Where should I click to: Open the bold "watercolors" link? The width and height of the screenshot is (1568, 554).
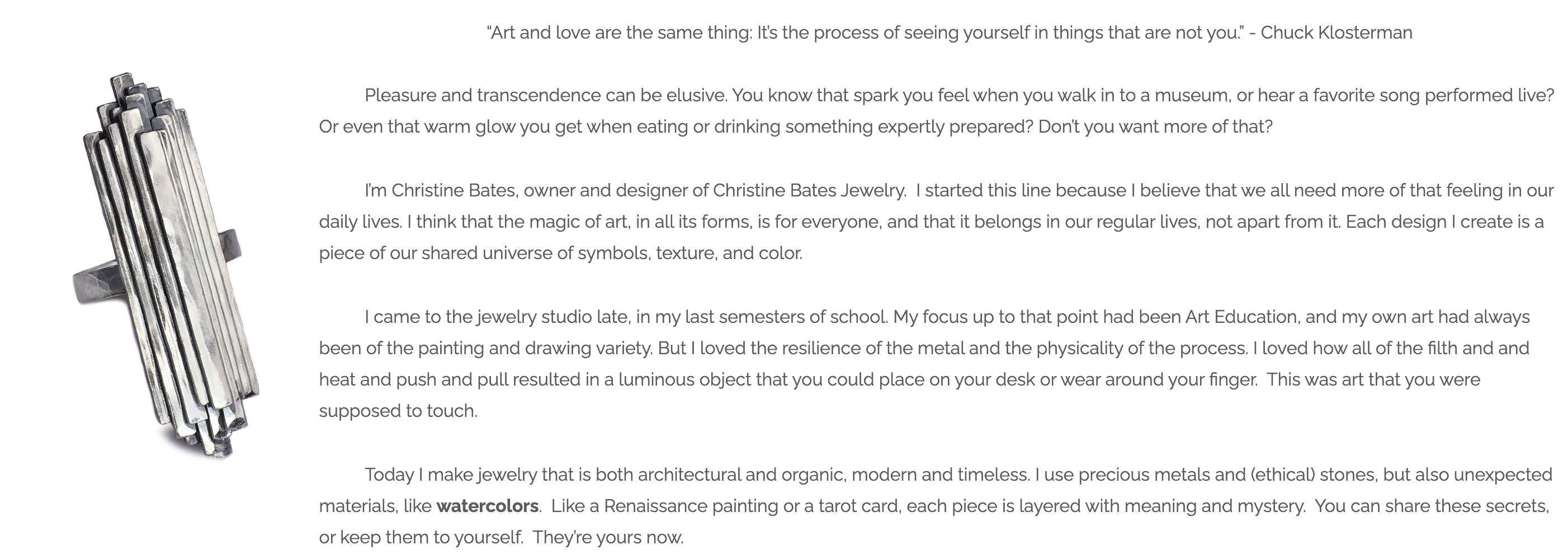(487, 506)
